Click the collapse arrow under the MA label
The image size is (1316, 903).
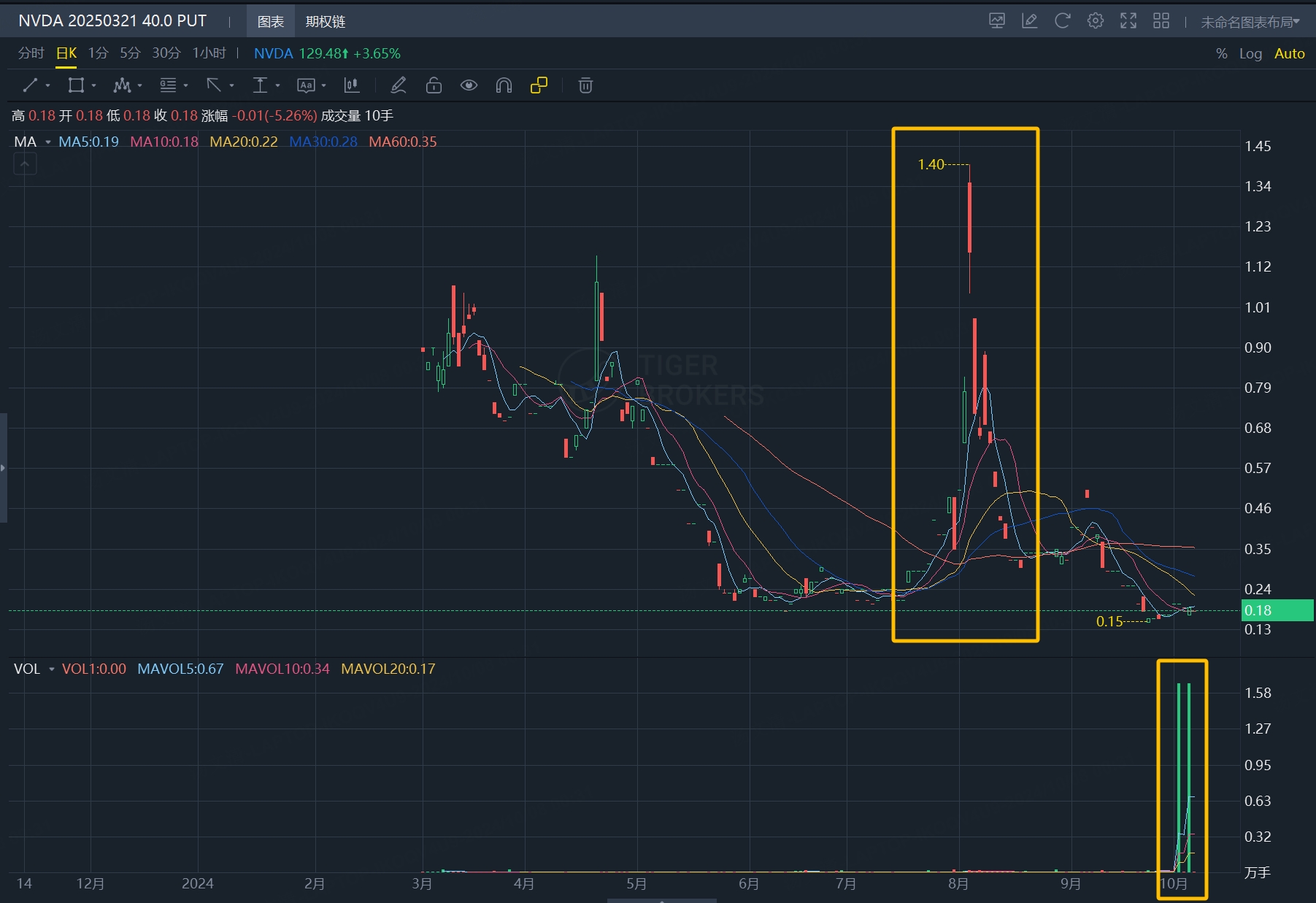point(25,164)
